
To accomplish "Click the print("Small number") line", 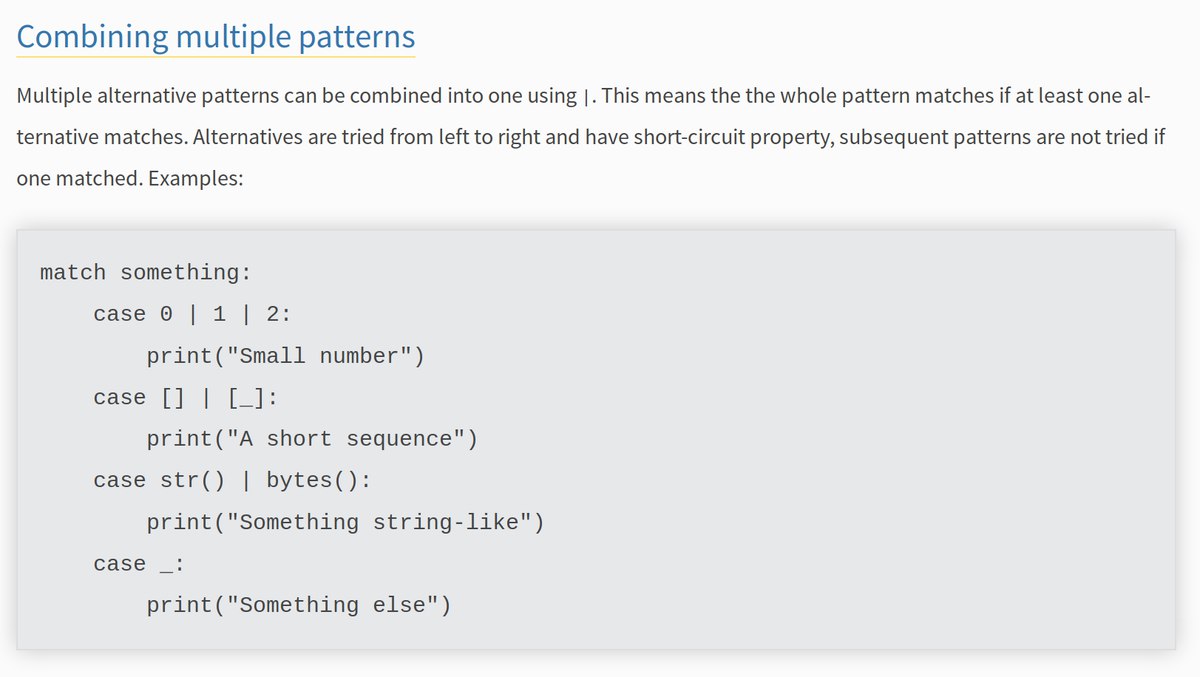I will click(x=285, y=356).
